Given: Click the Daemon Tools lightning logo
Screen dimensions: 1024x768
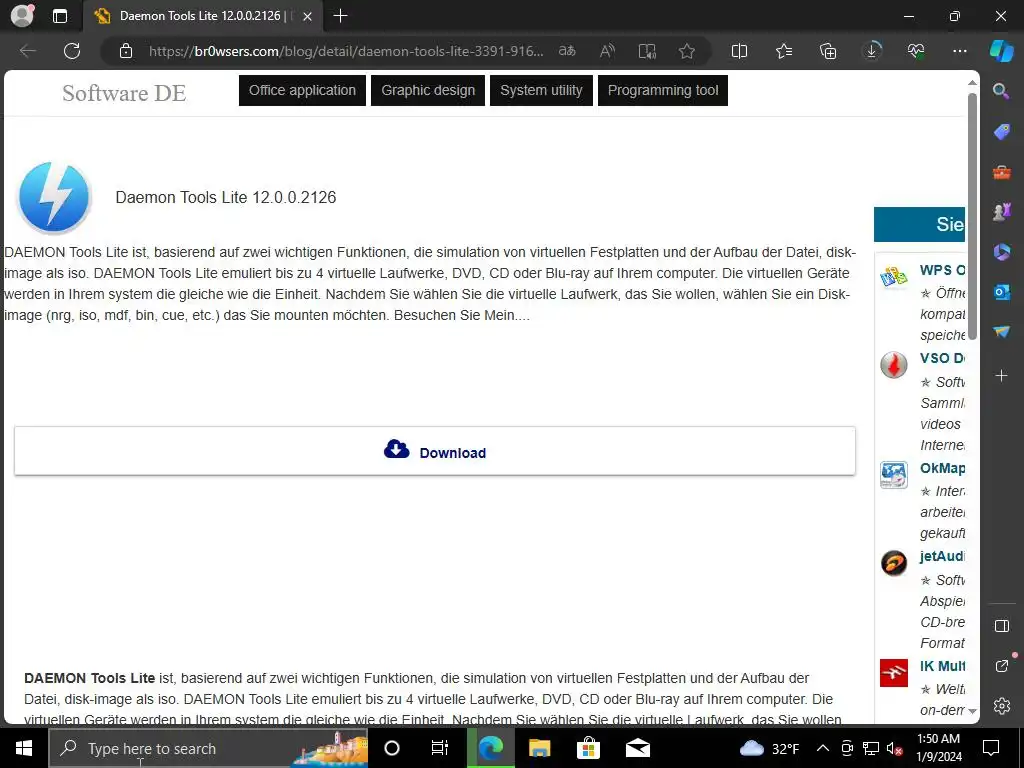Looking at the screenshot, I should pyautogui.click(x=54, y=197).
